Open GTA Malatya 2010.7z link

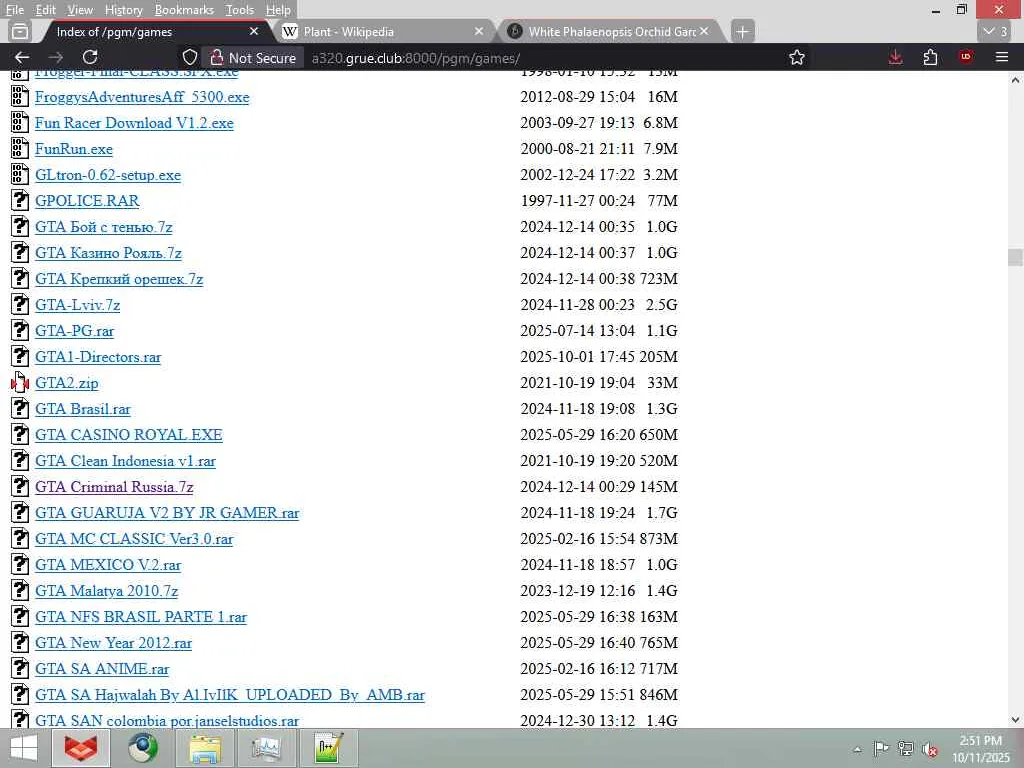[x=106, y=591]
